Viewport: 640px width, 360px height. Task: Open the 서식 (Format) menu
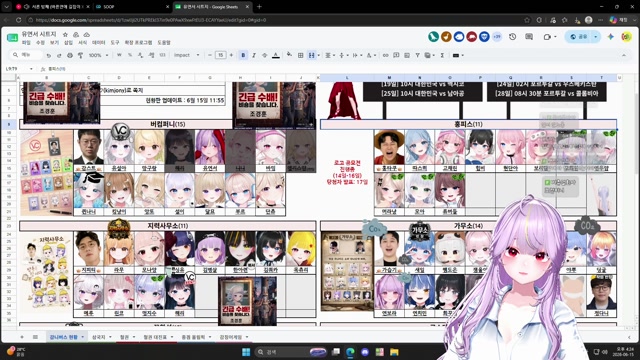pyautogui.click(x=82, y=42)
